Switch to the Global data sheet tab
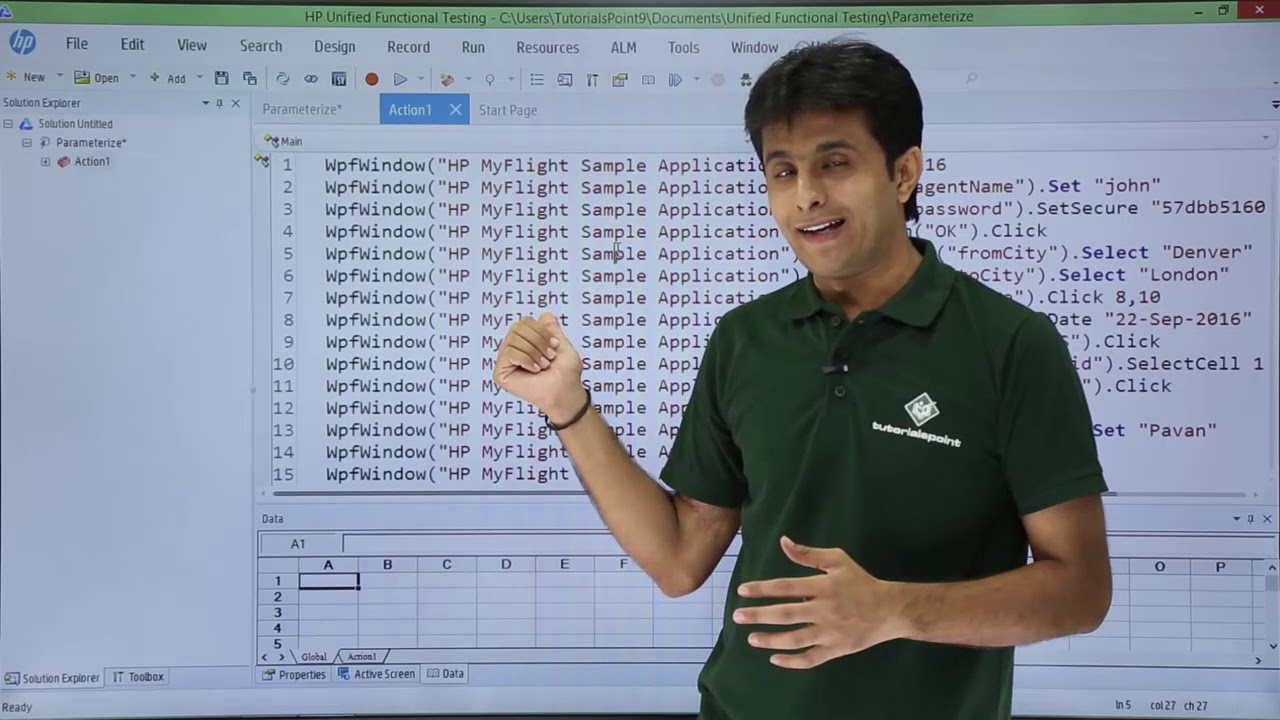This screenshot has width=1280, height=720. point(313,657)
